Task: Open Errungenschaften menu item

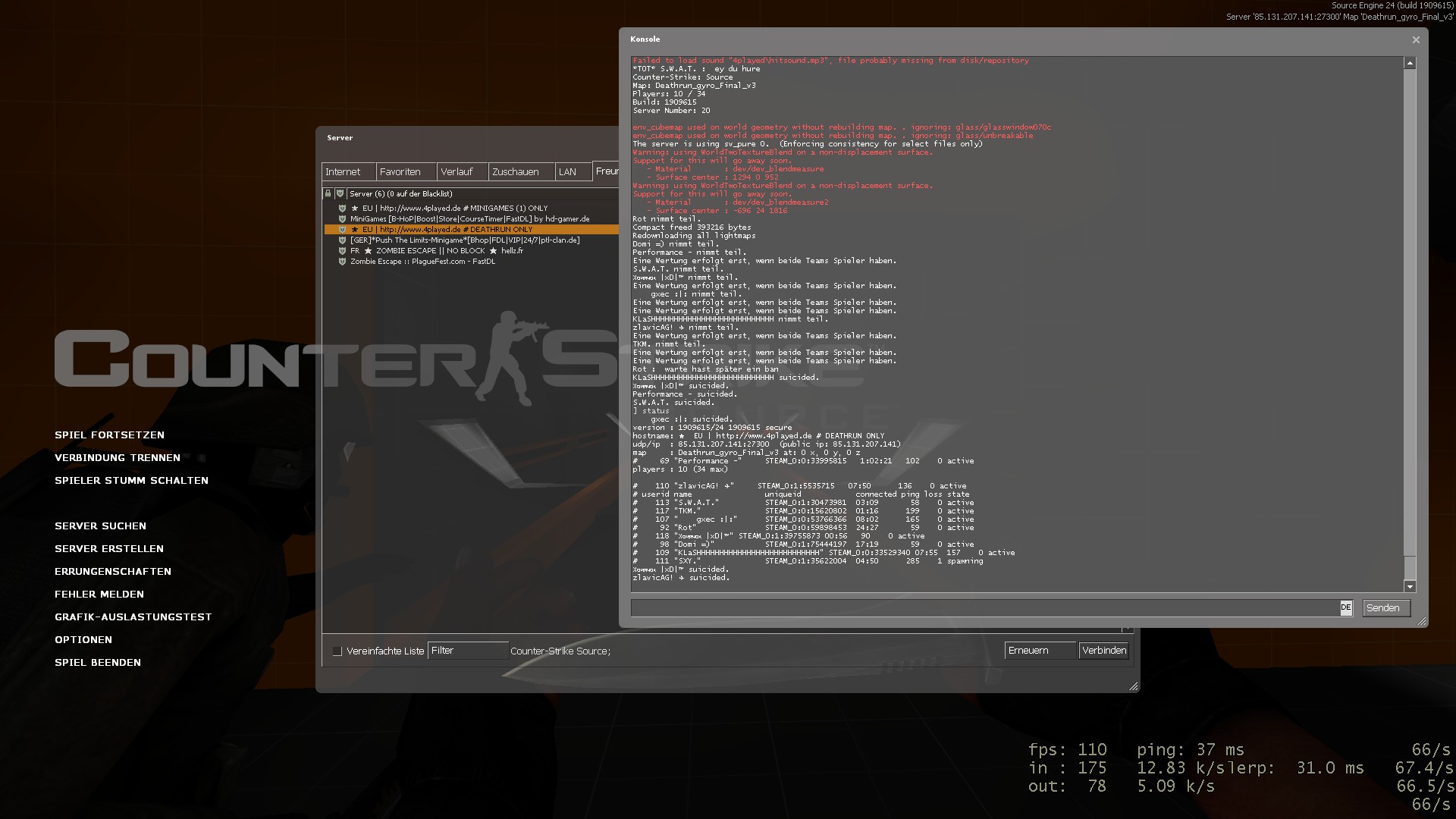Action: (113, 571)
